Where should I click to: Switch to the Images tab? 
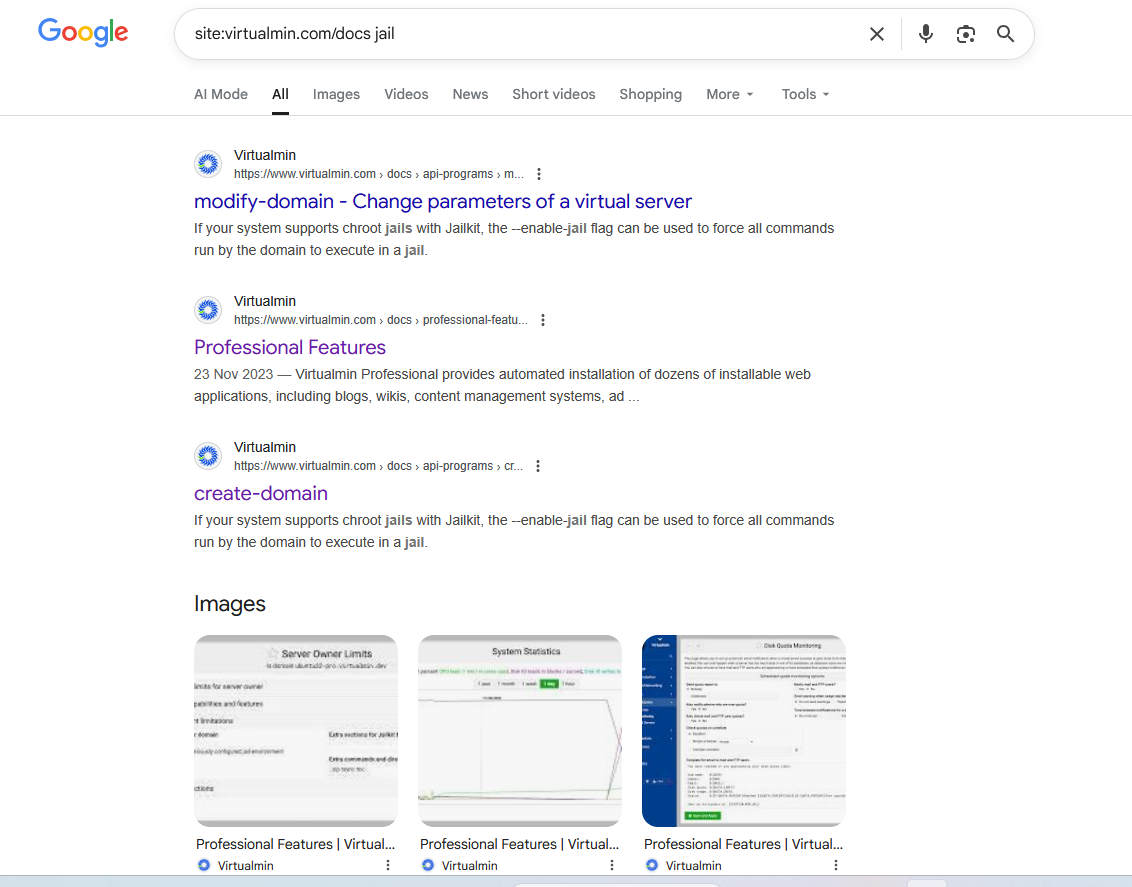coord(336,94)
